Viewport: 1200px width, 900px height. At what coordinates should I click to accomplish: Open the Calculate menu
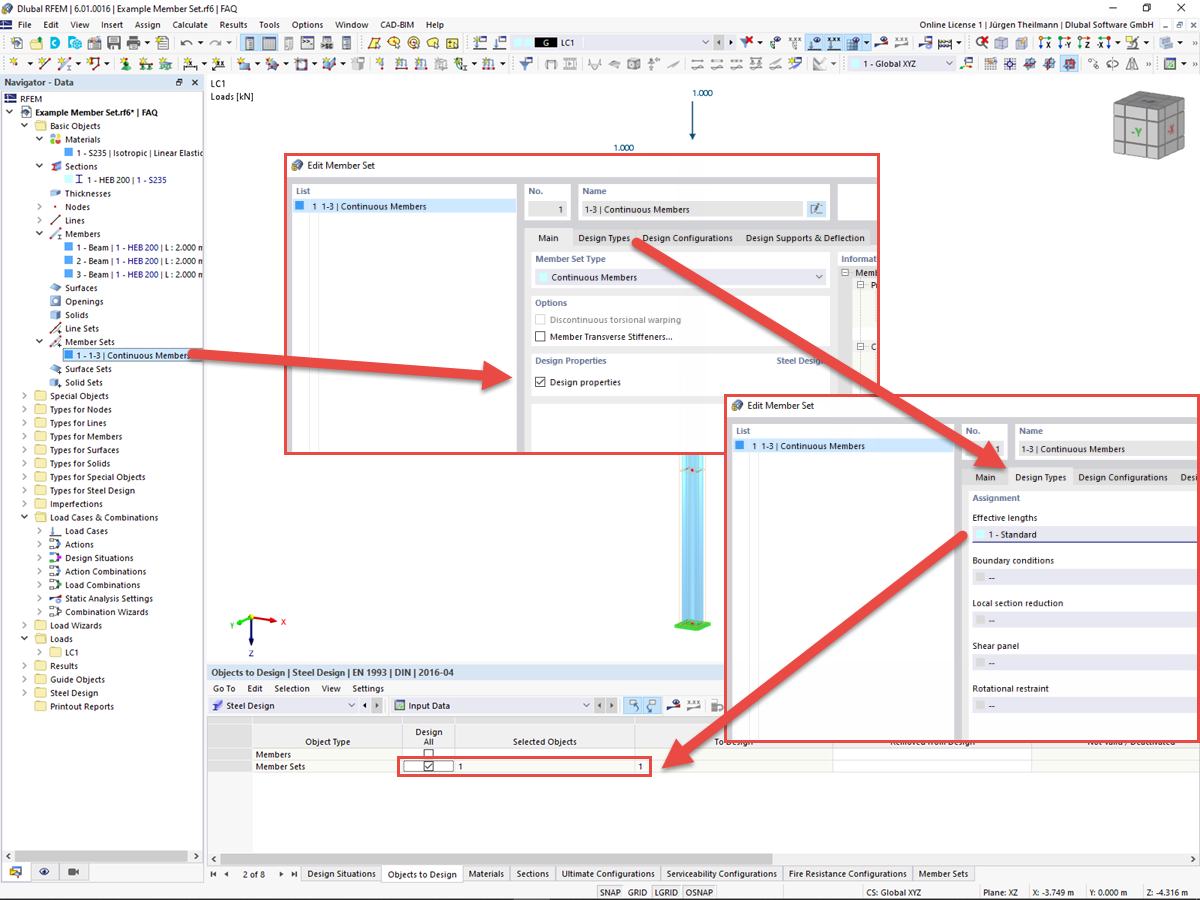click(x=190, y=24)
